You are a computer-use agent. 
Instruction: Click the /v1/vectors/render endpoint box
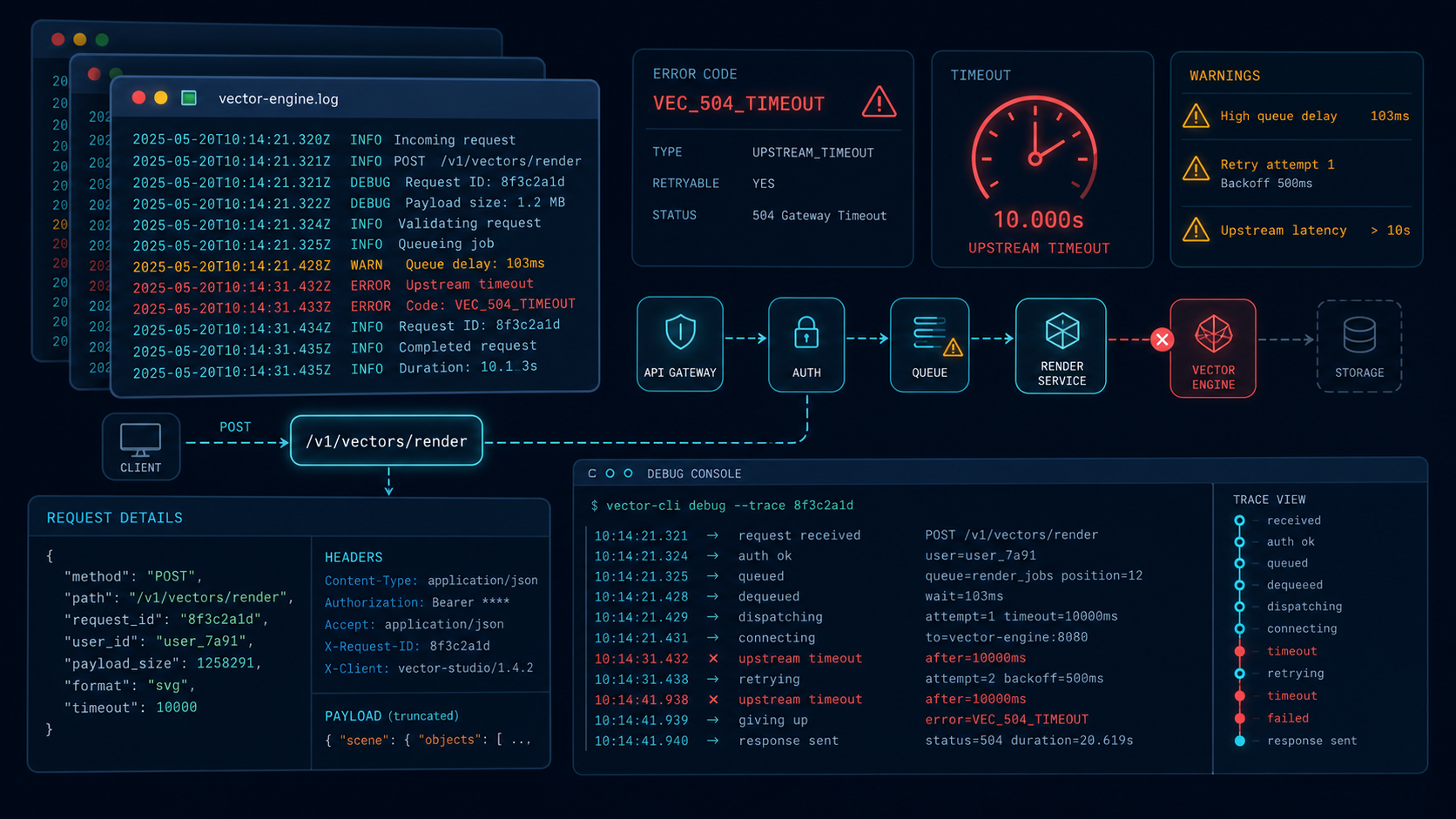387,440
